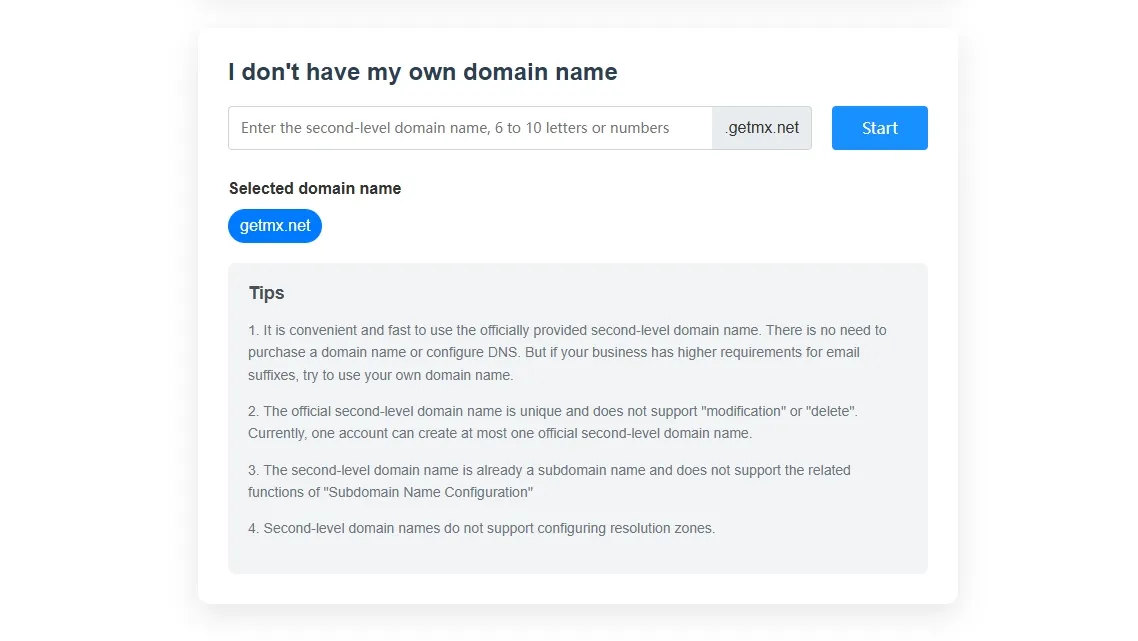Click the second-level domain name input field
This screenshot has width=1138, height=641.
(470, 128)
